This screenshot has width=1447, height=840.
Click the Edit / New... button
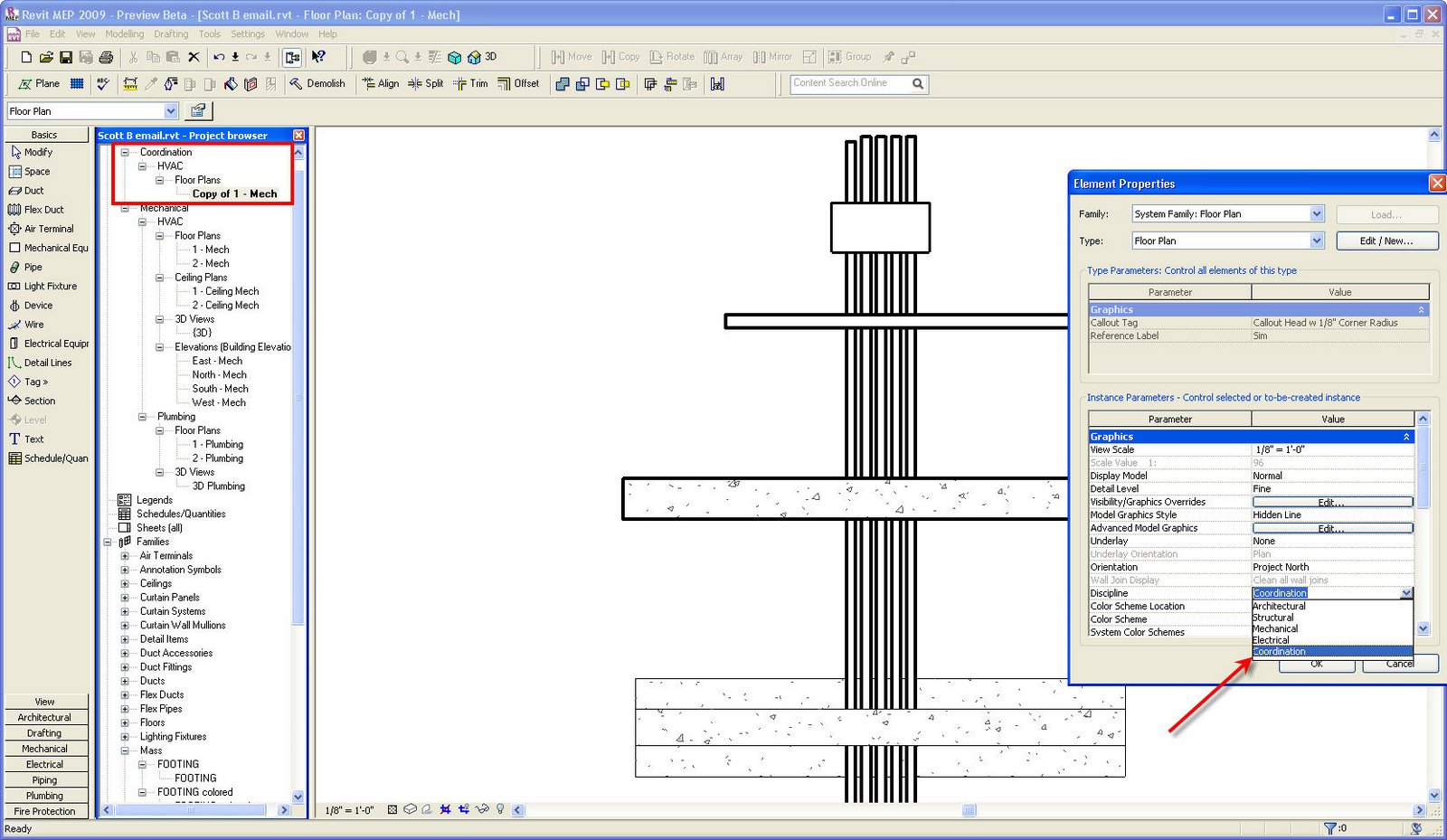pos(1386,241)
